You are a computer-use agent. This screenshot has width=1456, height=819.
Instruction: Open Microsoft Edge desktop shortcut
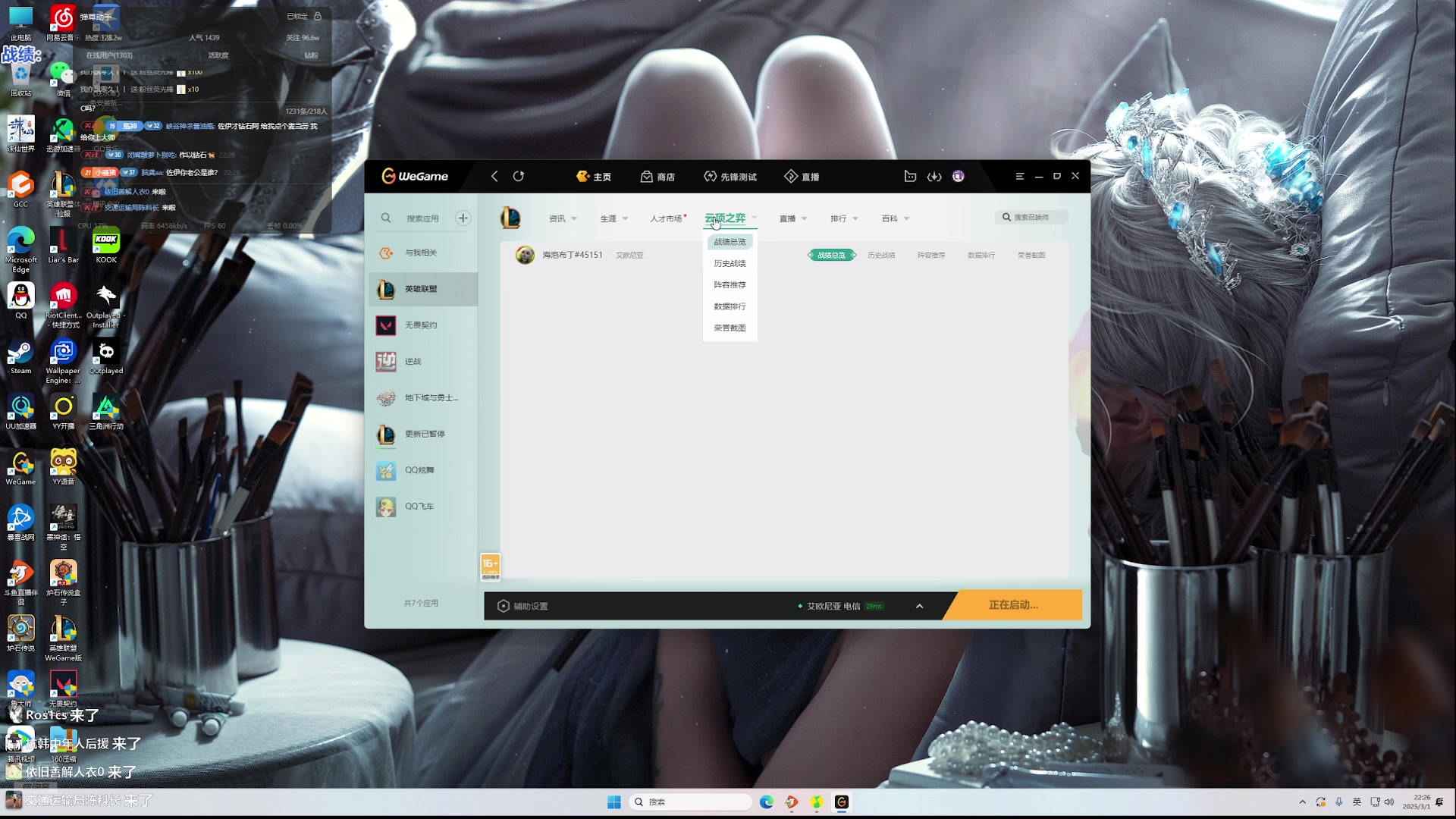click(21, 250)
